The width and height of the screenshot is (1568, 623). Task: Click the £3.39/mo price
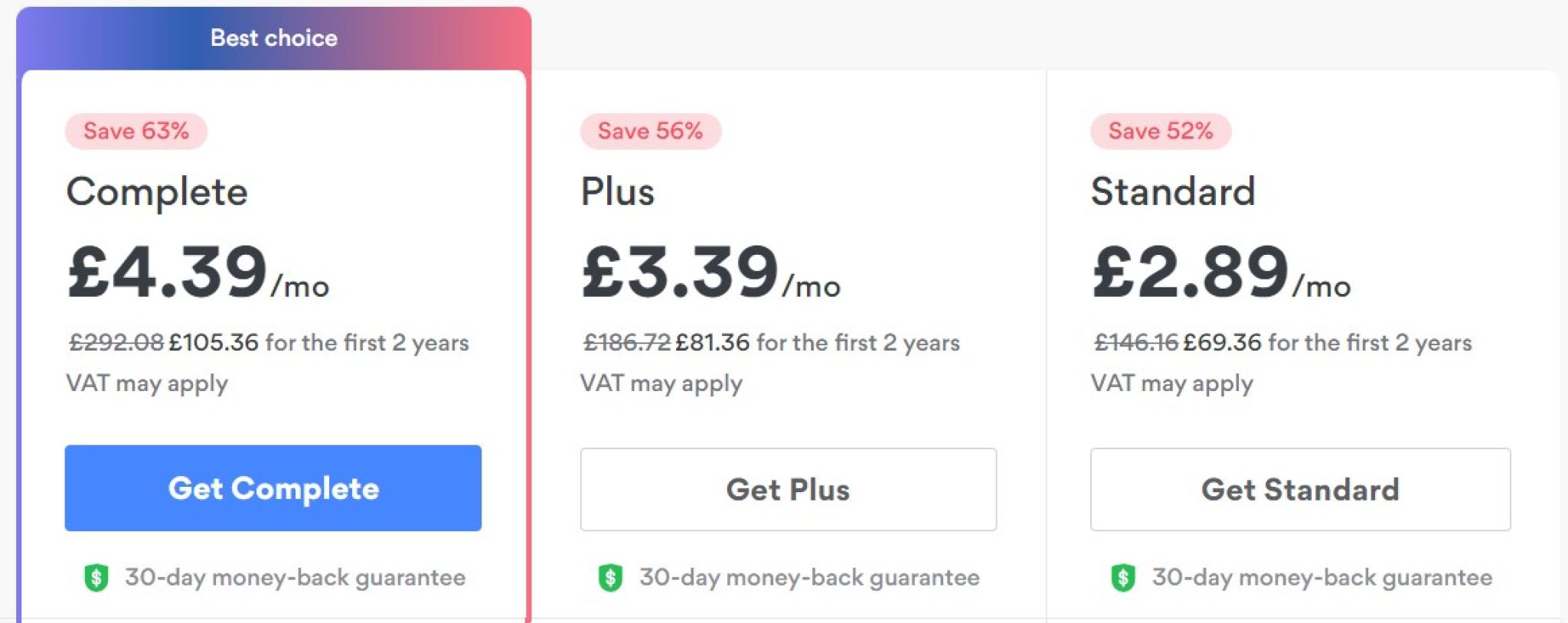(710, 272)
